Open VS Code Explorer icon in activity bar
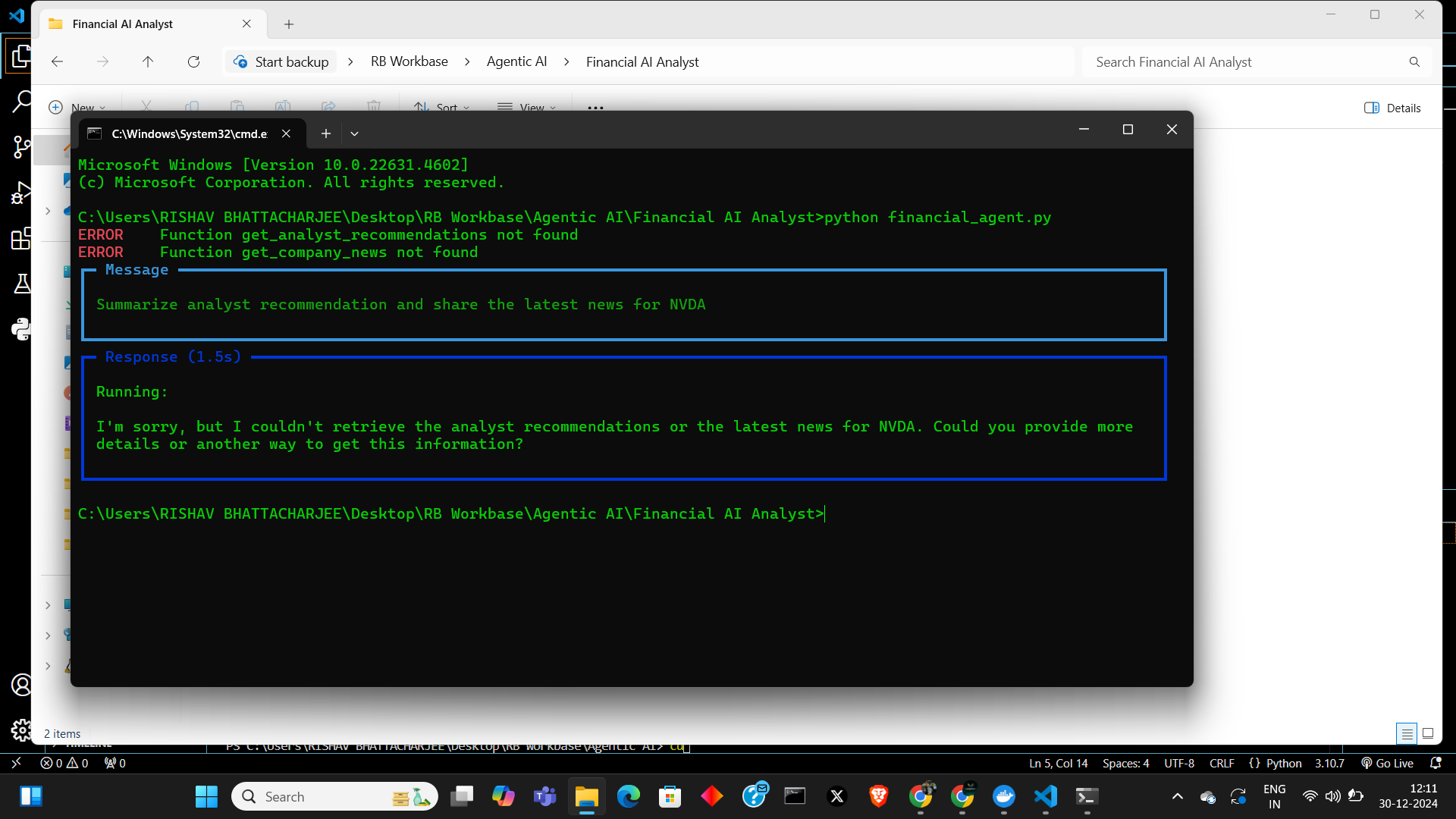Viewport: 1456px width, 819px height. point(20,57)
